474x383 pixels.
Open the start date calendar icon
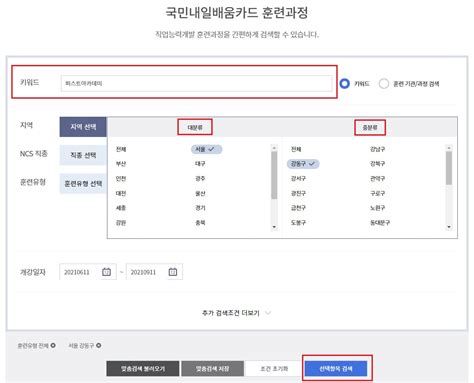pyautogui.click(x=106, y=272)
